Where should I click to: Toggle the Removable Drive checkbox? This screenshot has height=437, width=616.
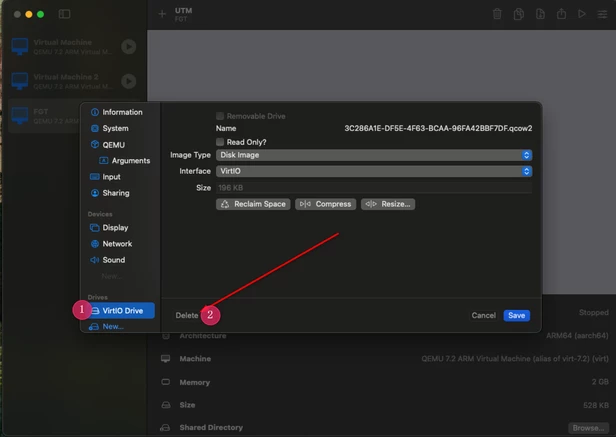tap(220, 116)
